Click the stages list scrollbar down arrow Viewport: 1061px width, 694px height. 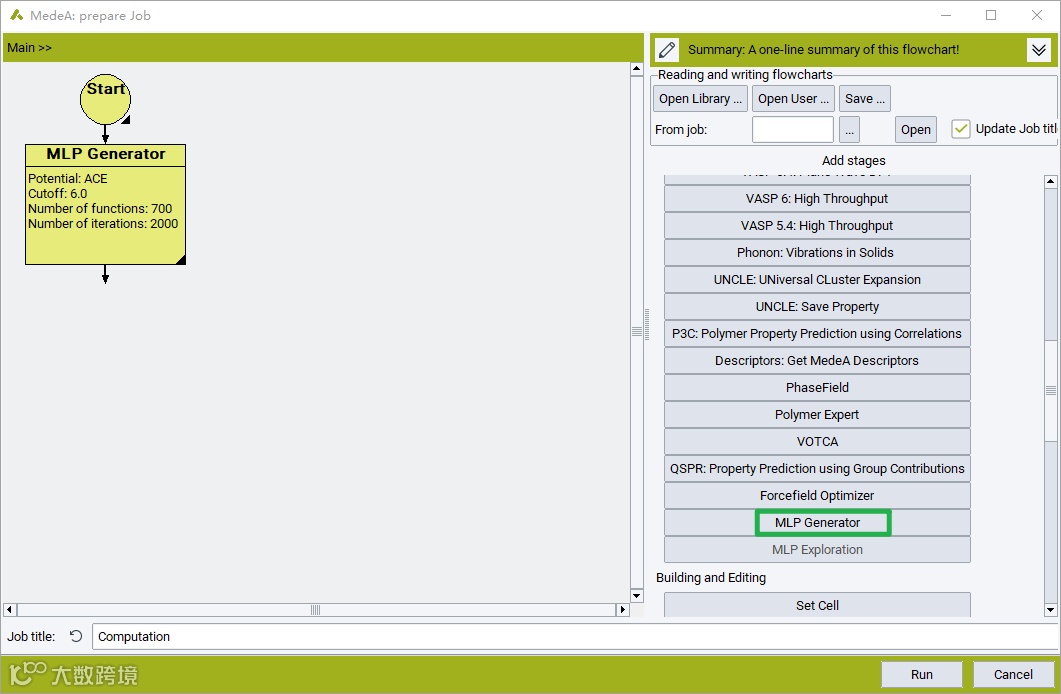pyautogui.click(x=1050, y=609)
